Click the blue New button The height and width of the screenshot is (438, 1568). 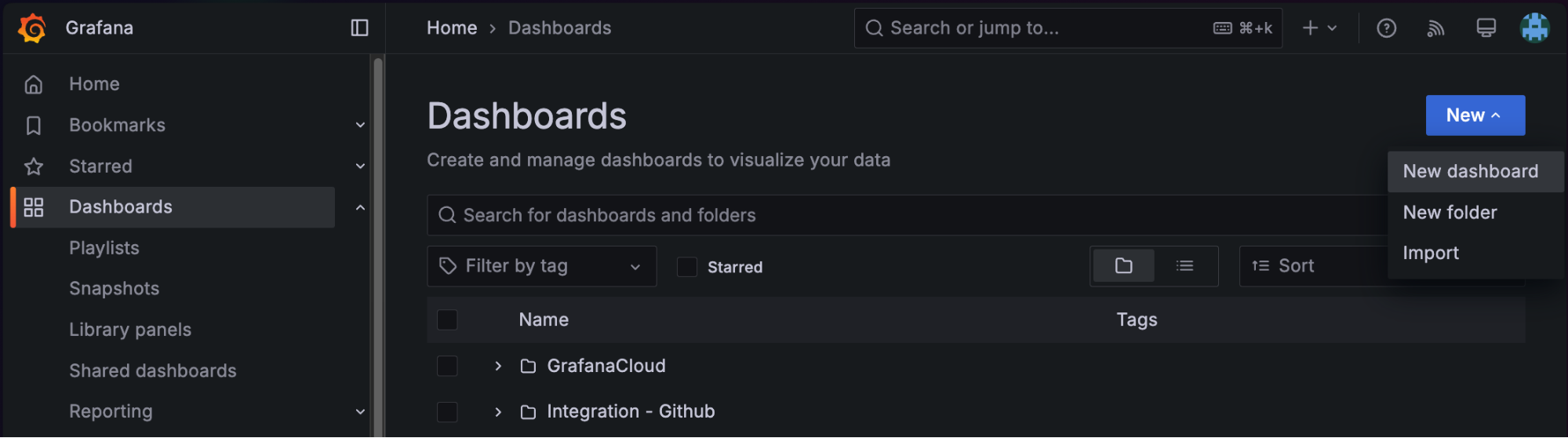click(1475, 115)
